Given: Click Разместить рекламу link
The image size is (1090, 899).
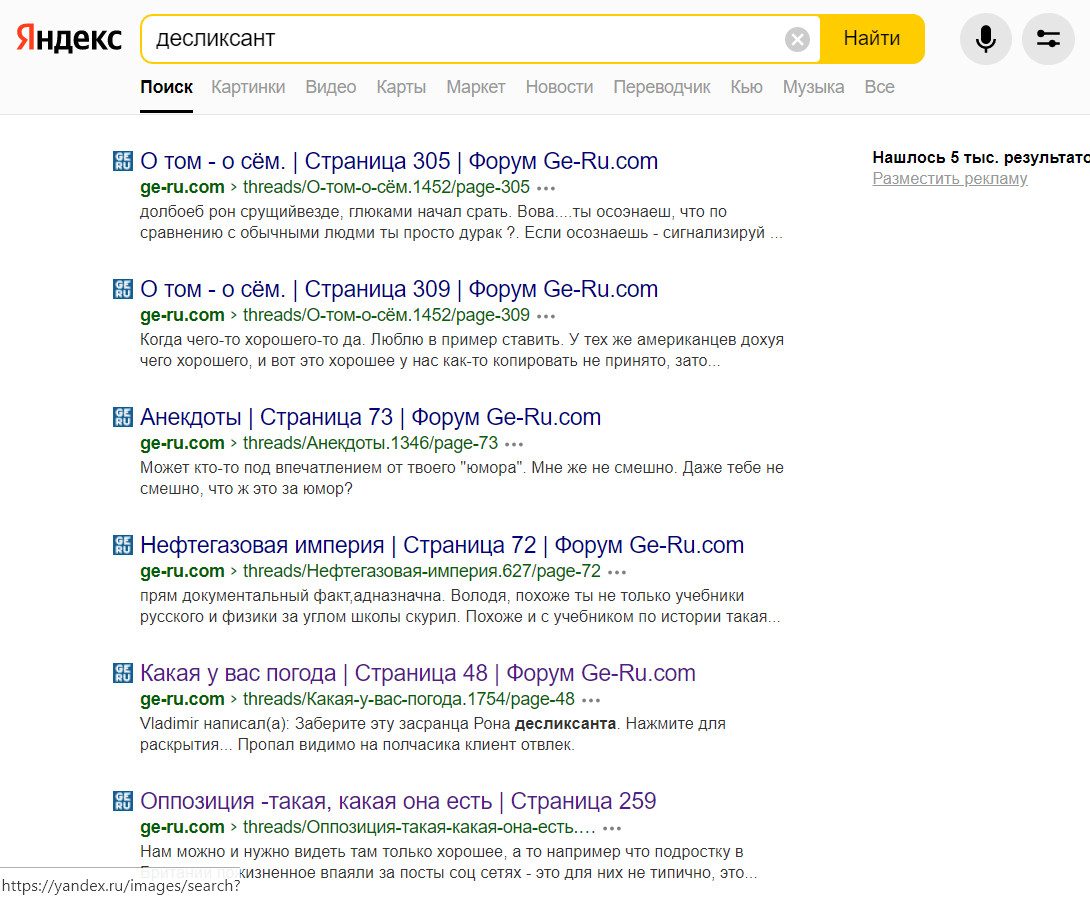Looking at the screenshot, I should click(949, 179).
